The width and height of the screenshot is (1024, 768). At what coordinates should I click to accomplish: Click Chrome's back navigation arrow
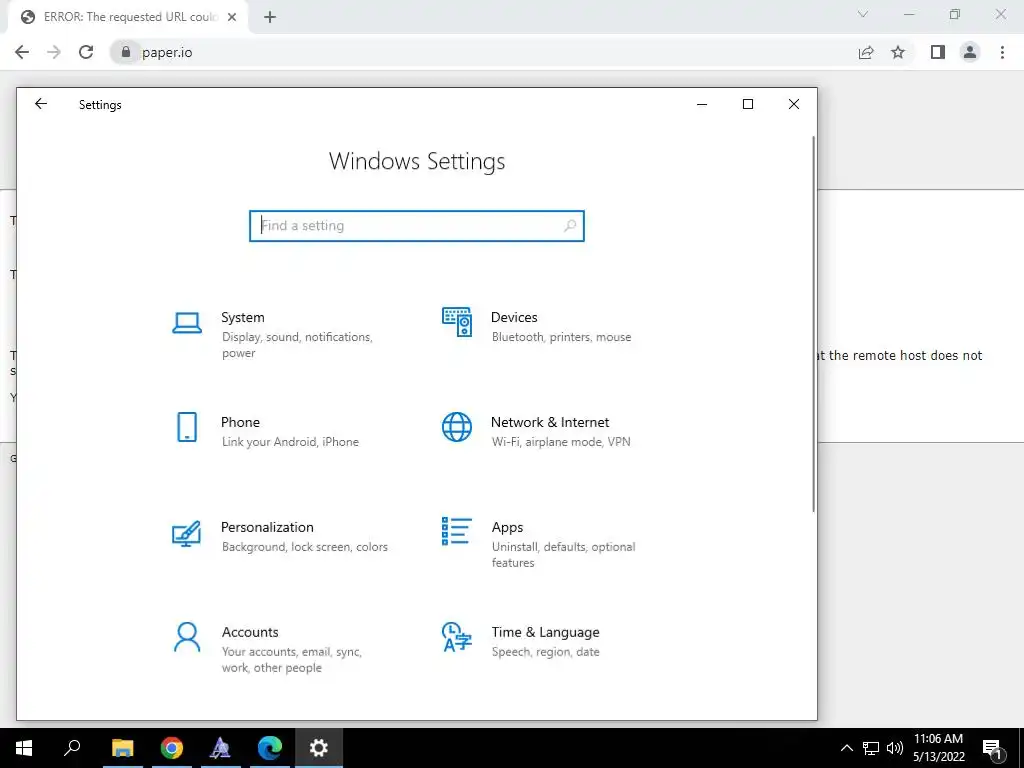tap(22, 52)
